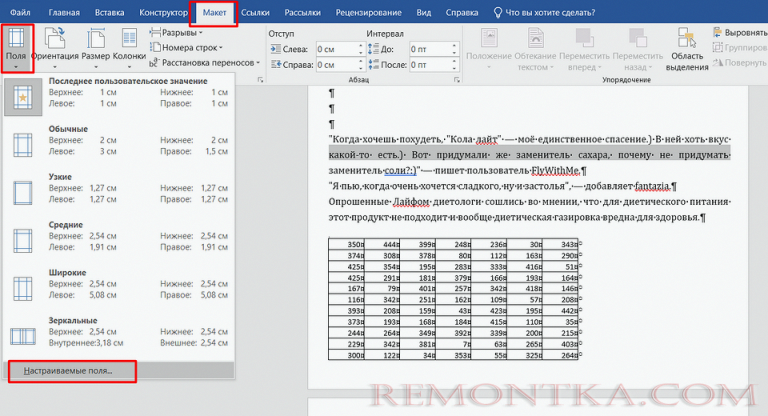This screenshot has height=416, width=768.
Task: Switch to the Рецензирование tab
Action: [x=368, y=12]
